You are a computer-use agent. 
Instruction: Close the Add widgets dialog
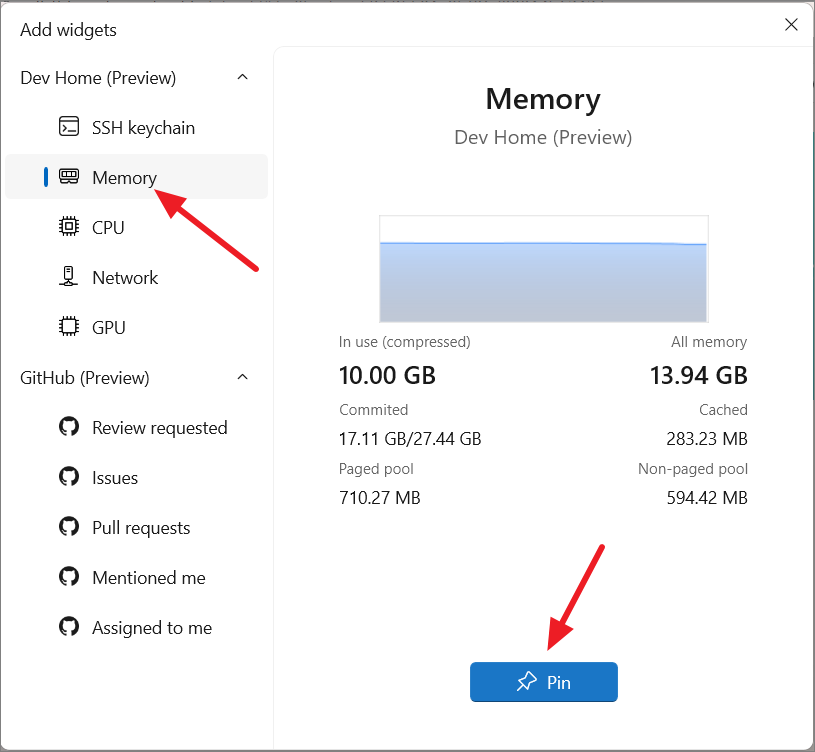(x=791, y=24)
